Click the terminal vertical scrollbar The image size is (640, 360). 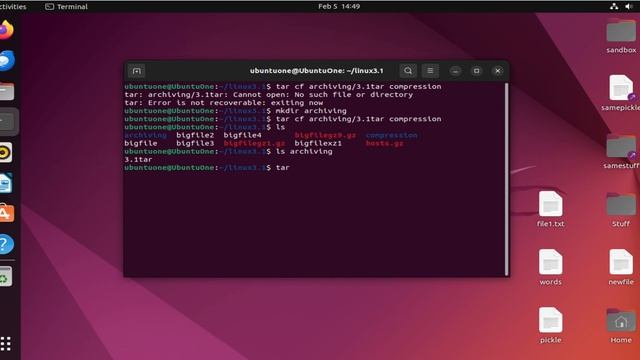(x=507, y=179)
